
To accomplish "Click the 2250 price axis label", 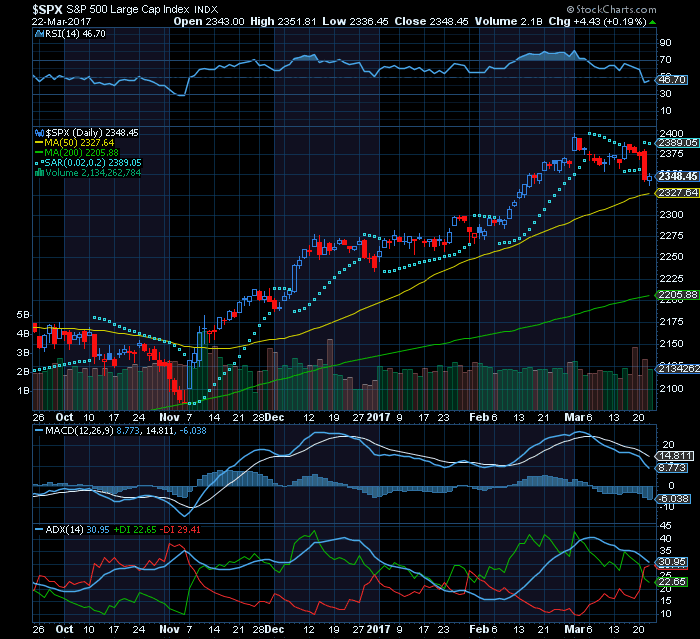I will point(671,257).
